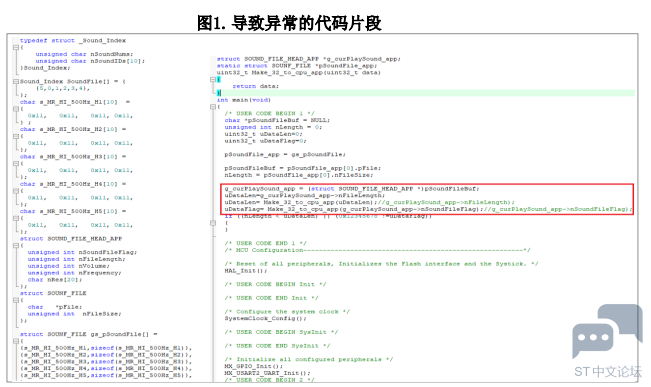Collapse the s_MR_HI_500Hz_H2 array fold marker
651x387 pixels.
point(16,136)
